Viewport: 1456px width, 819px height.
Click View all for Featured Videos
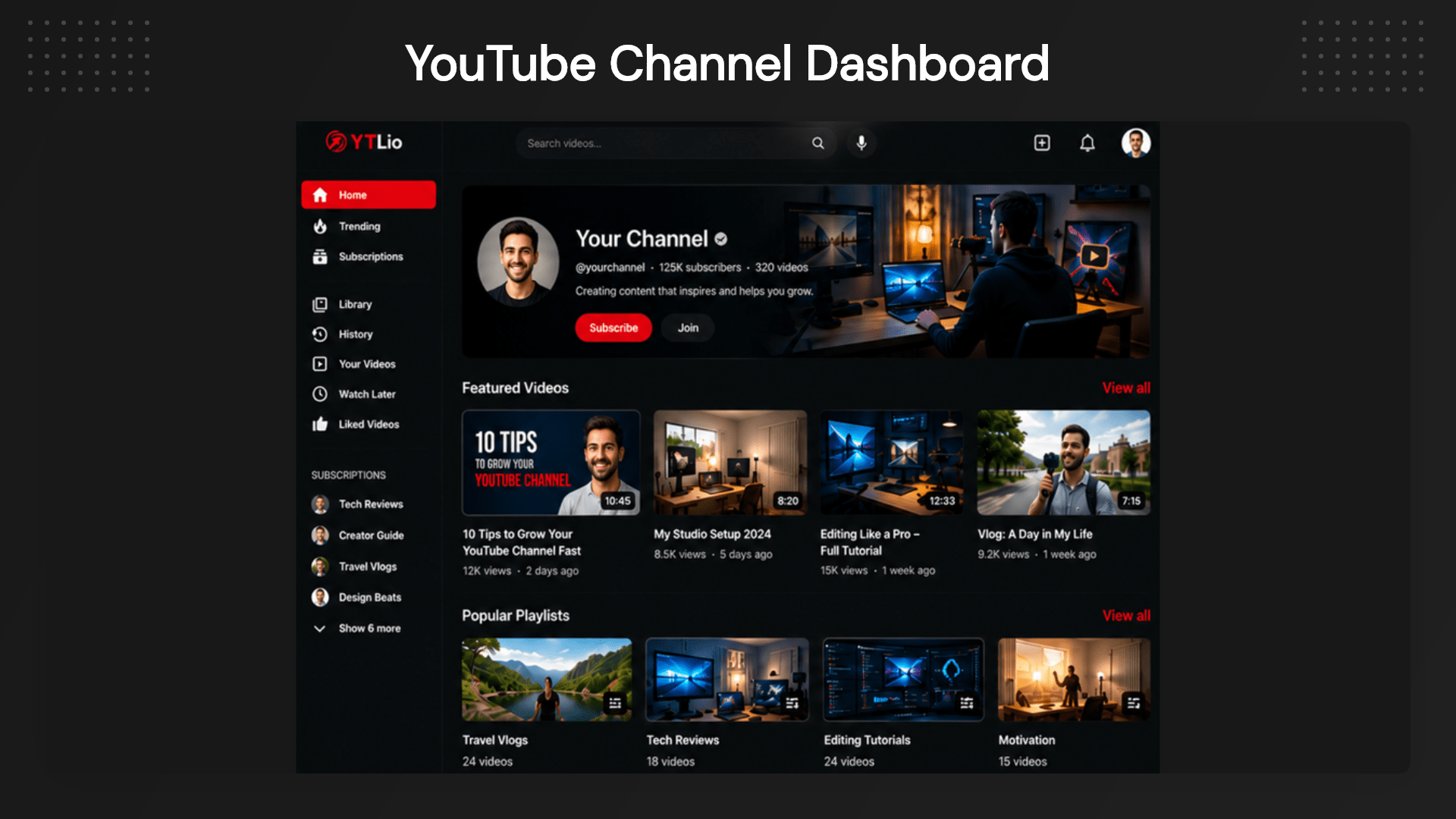pos(1126,388)
